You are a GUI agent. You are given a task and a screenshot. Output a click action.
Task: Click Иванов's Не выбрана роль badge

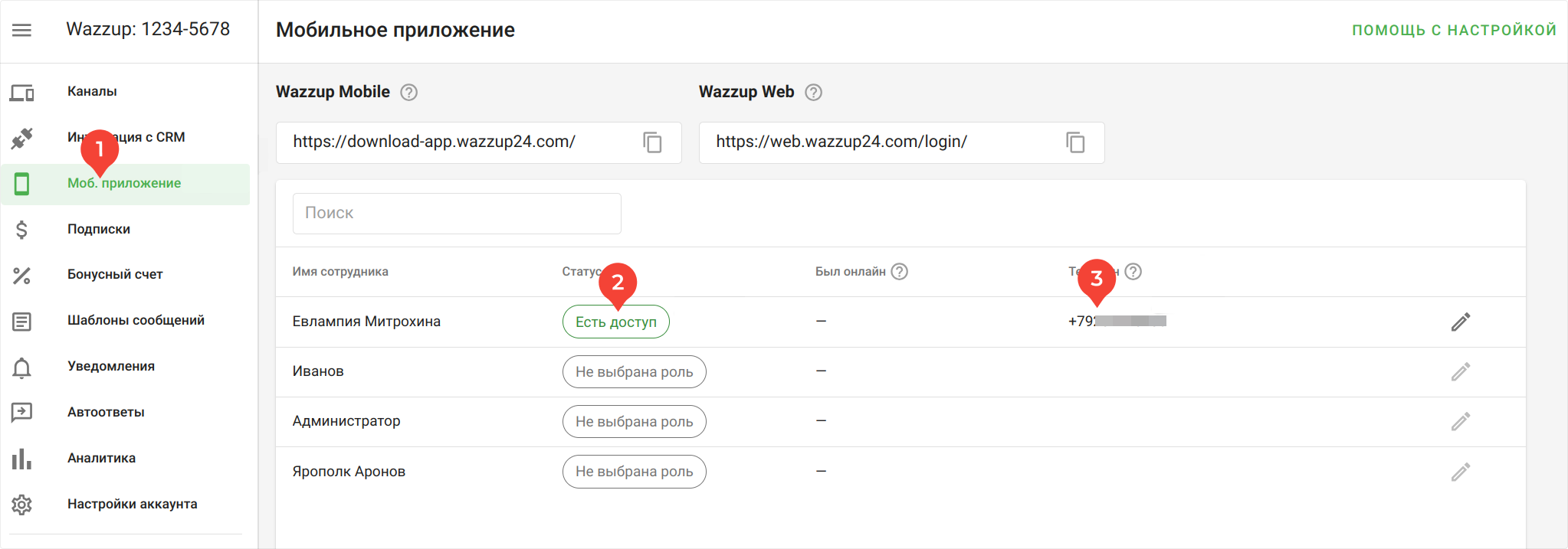634,372
